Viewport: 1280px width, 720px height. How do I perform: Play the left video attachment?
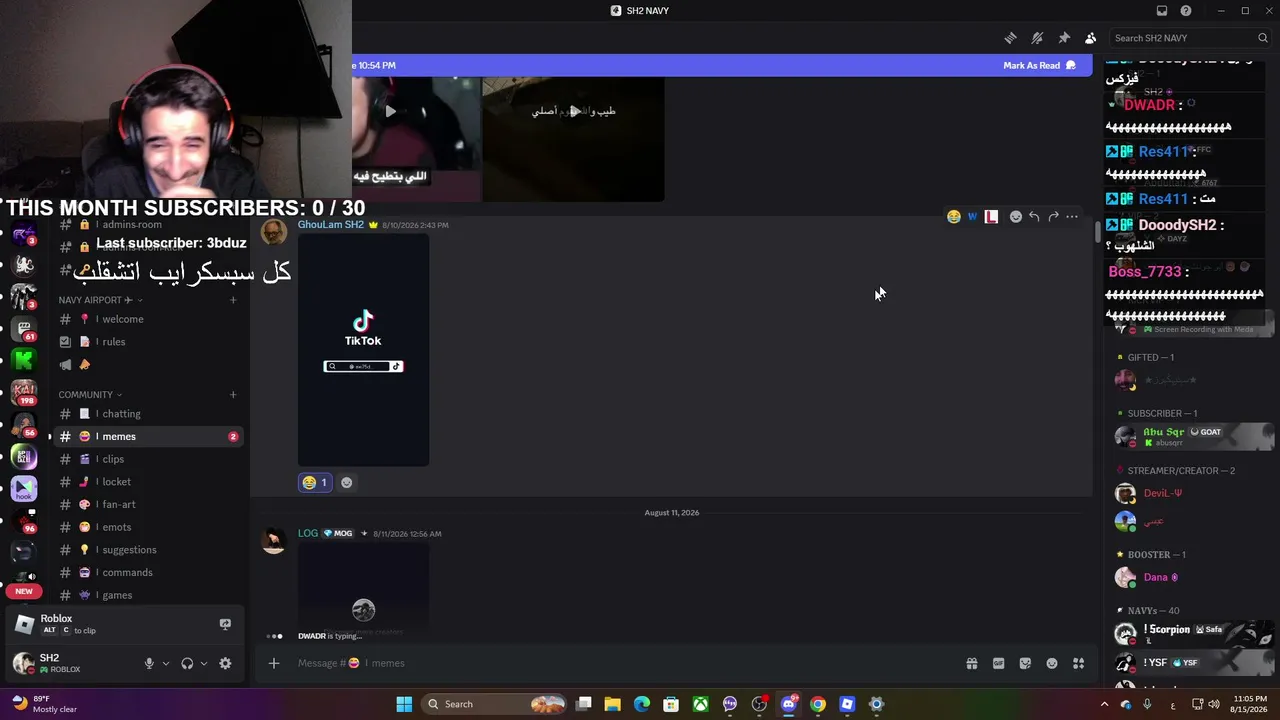390,111
